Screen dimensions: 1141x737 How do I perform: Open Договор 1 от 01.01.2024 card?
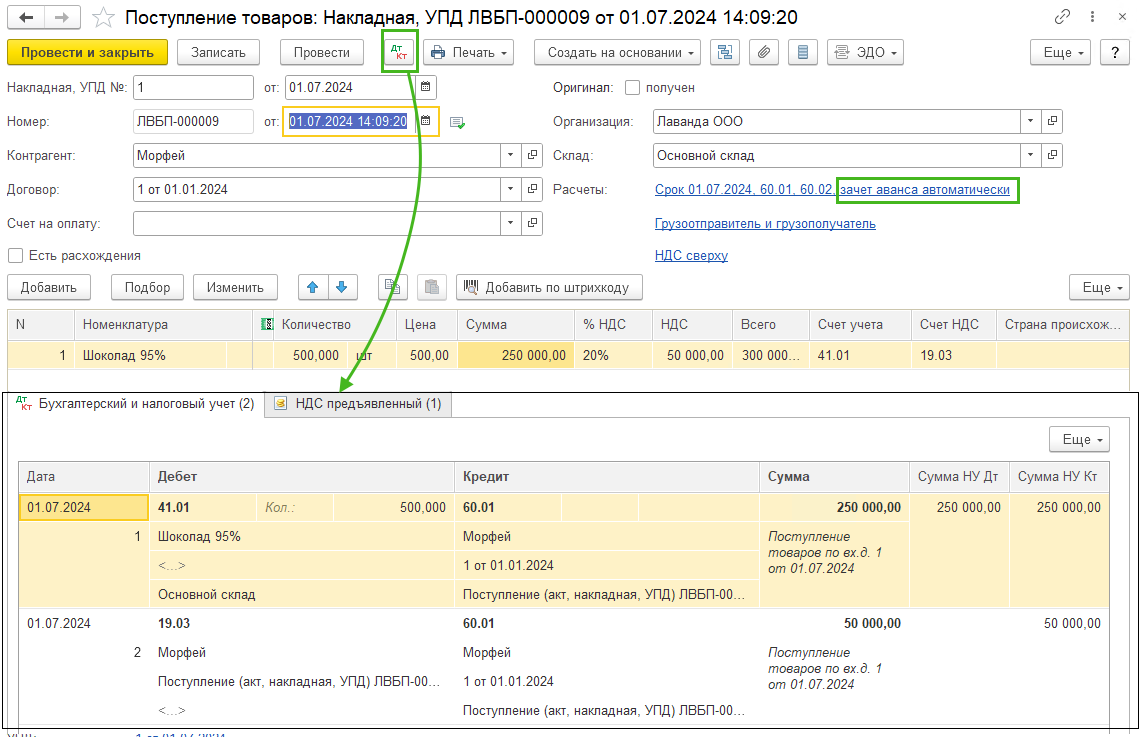(533, 189)
